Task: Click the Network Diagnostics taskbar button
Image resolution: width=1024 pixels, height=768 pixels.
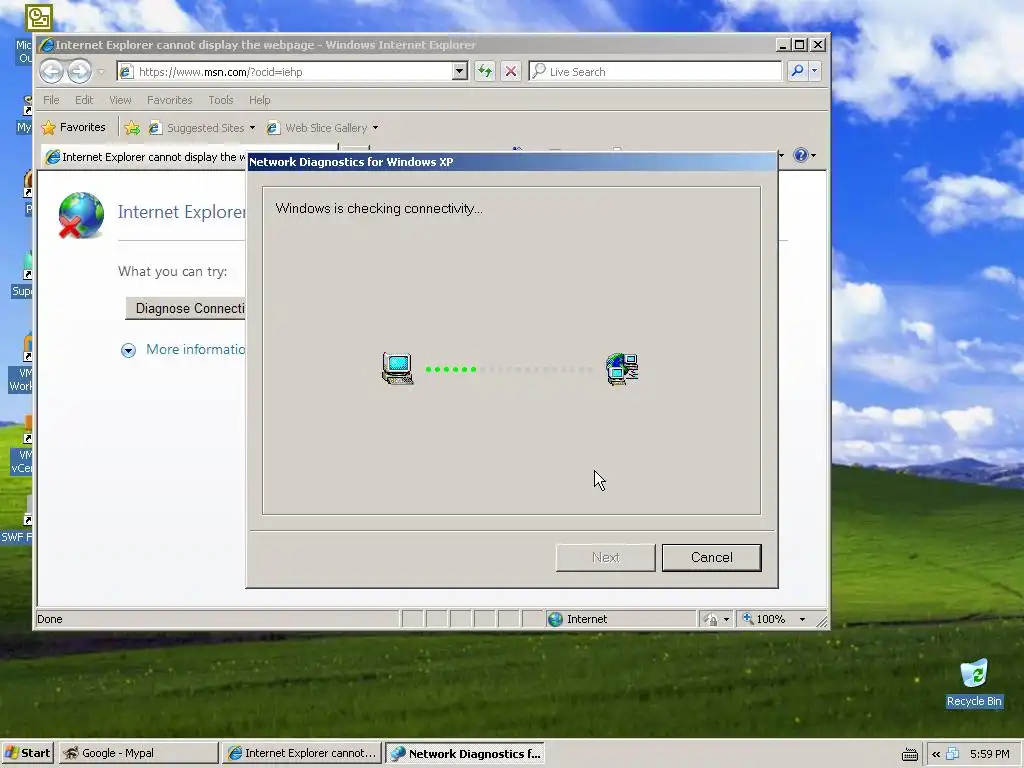Action: (465, 753)
